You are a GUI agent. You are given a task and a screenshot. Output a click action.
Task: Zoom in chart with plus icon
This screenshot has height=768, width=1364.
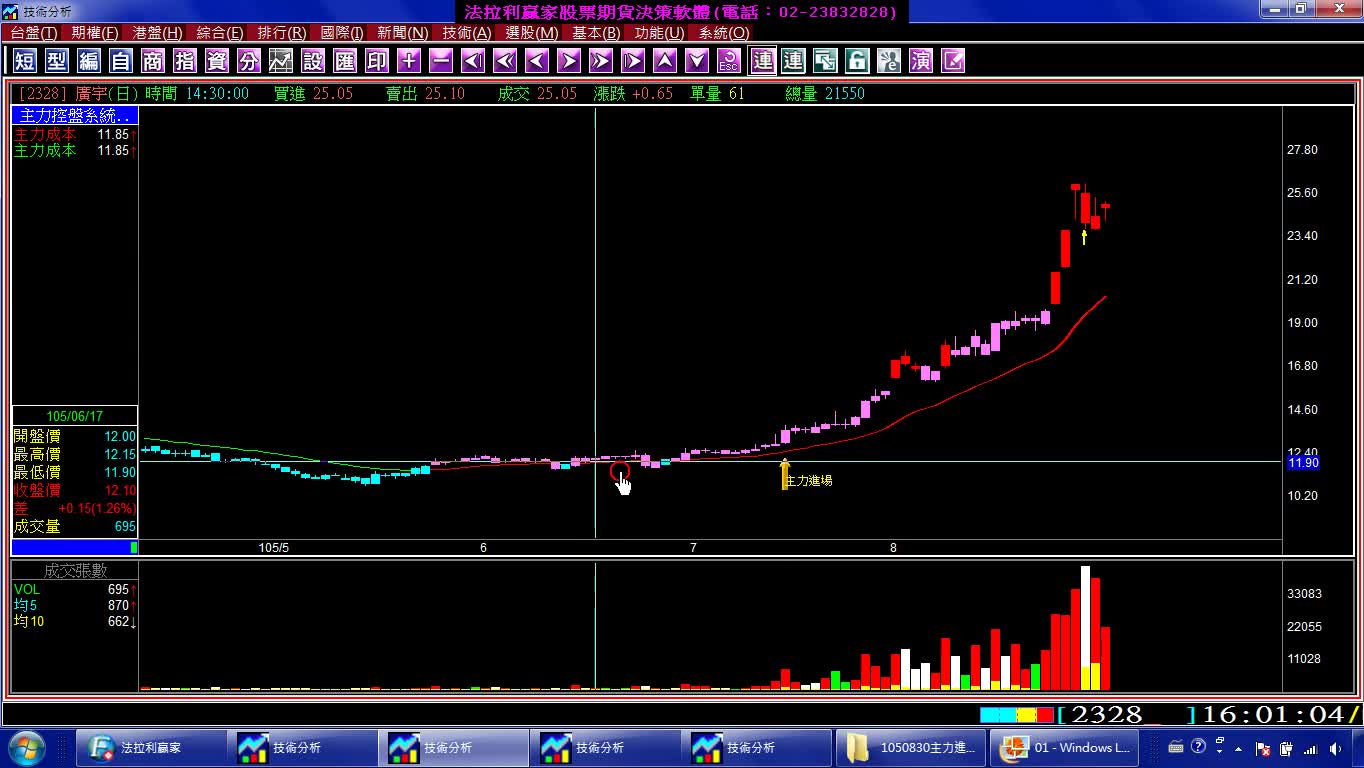pyautogui.click(x=409, y=61)
